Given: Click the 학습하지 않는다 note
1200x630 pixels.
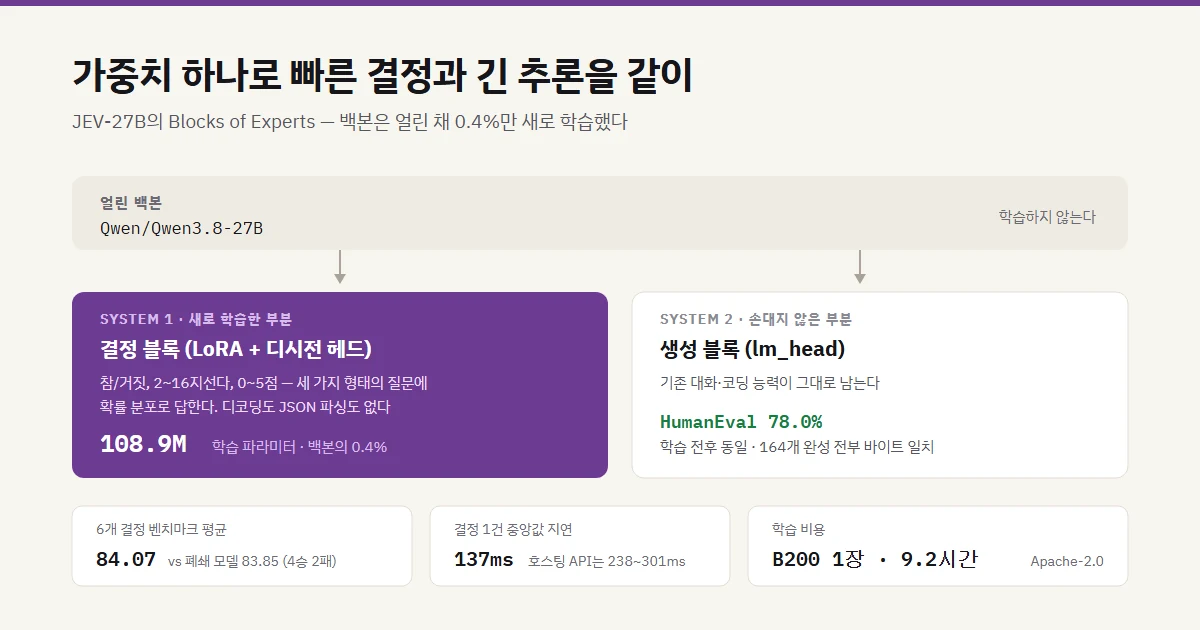Looking at the screenshot, I should click(1047, 216).
